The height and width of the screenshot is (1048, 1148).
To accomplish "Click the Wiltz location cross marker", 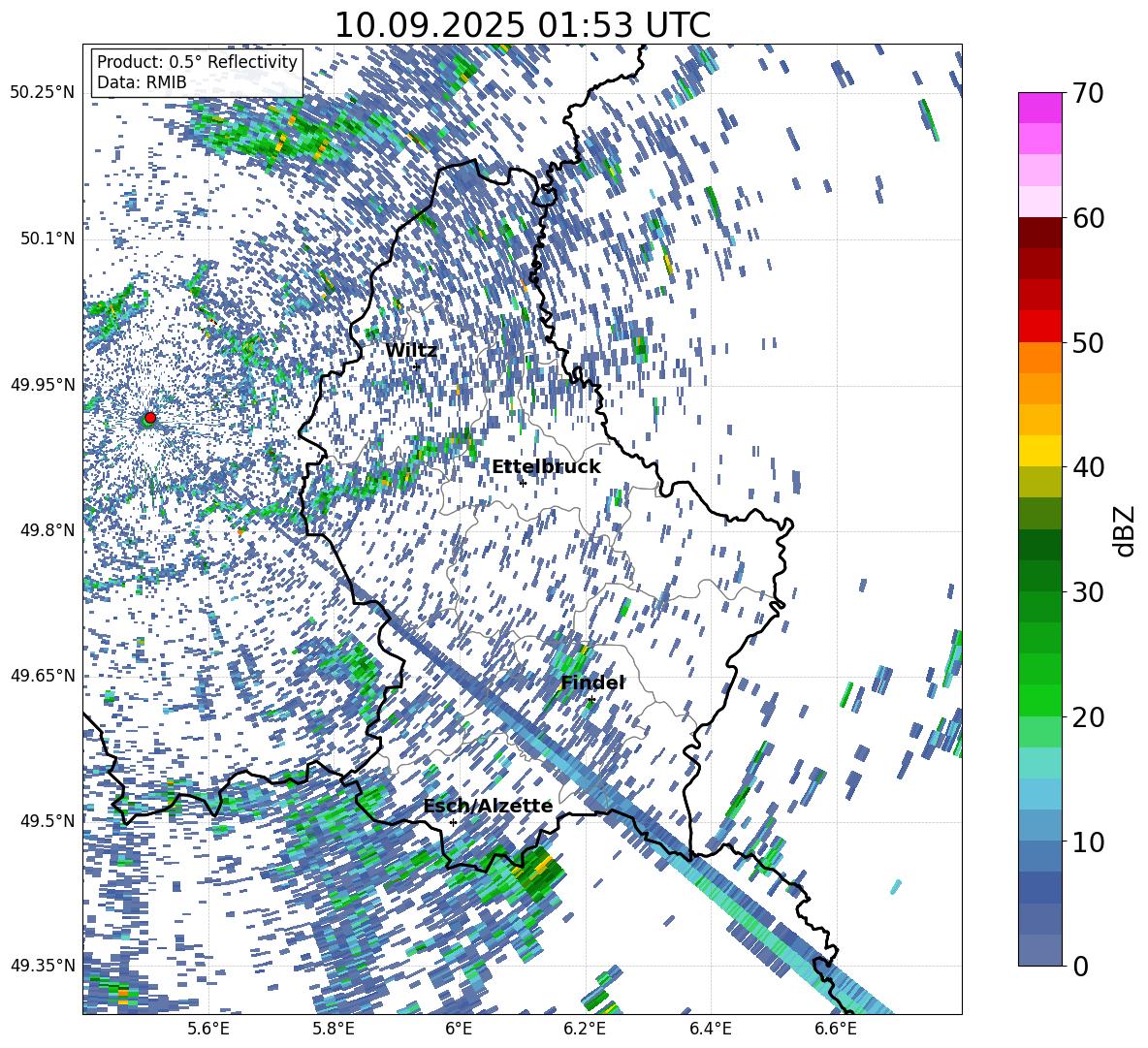I will 417,365.
